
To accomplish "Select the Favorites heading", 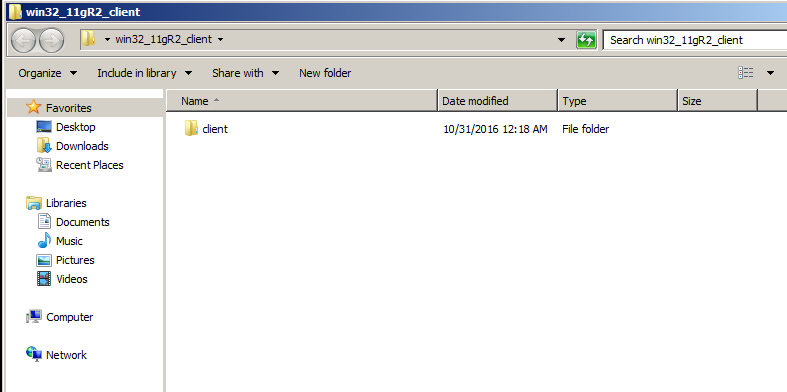I will [x=69, y=108].
